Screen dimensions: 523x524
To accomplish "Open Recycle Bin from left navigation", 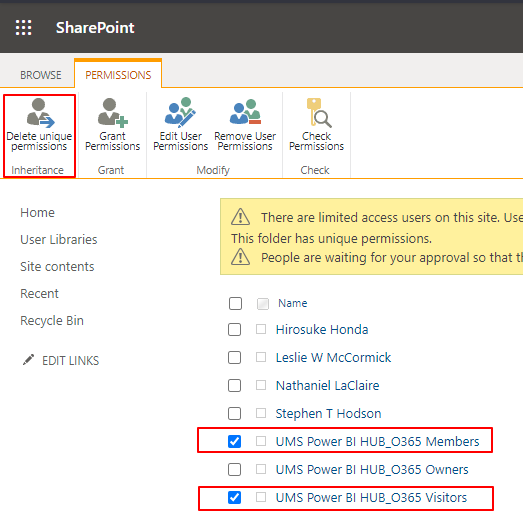I will pyautogui.click(x=52, y=321).
